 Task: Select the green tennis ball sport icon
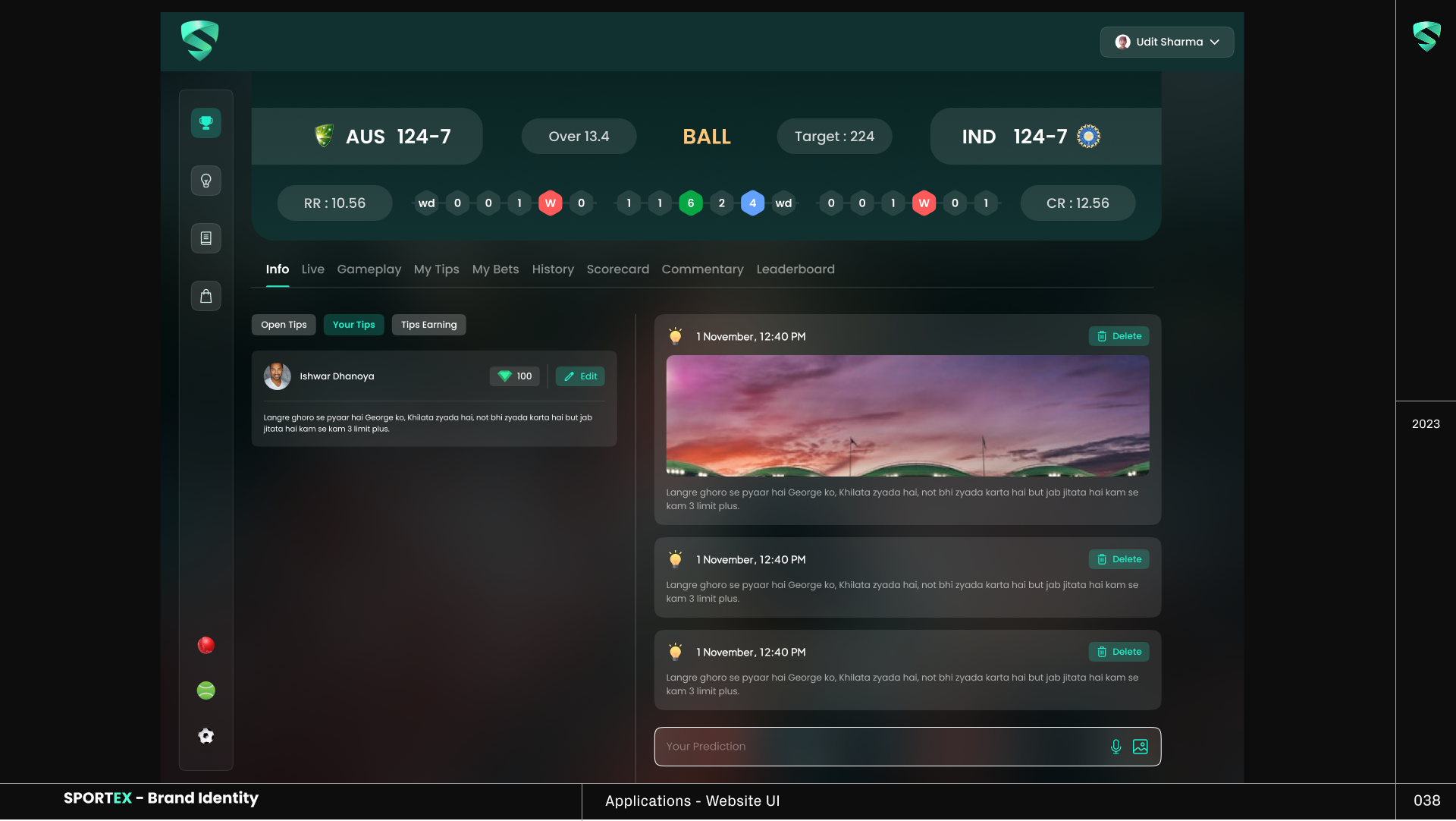tap(206, 690)
